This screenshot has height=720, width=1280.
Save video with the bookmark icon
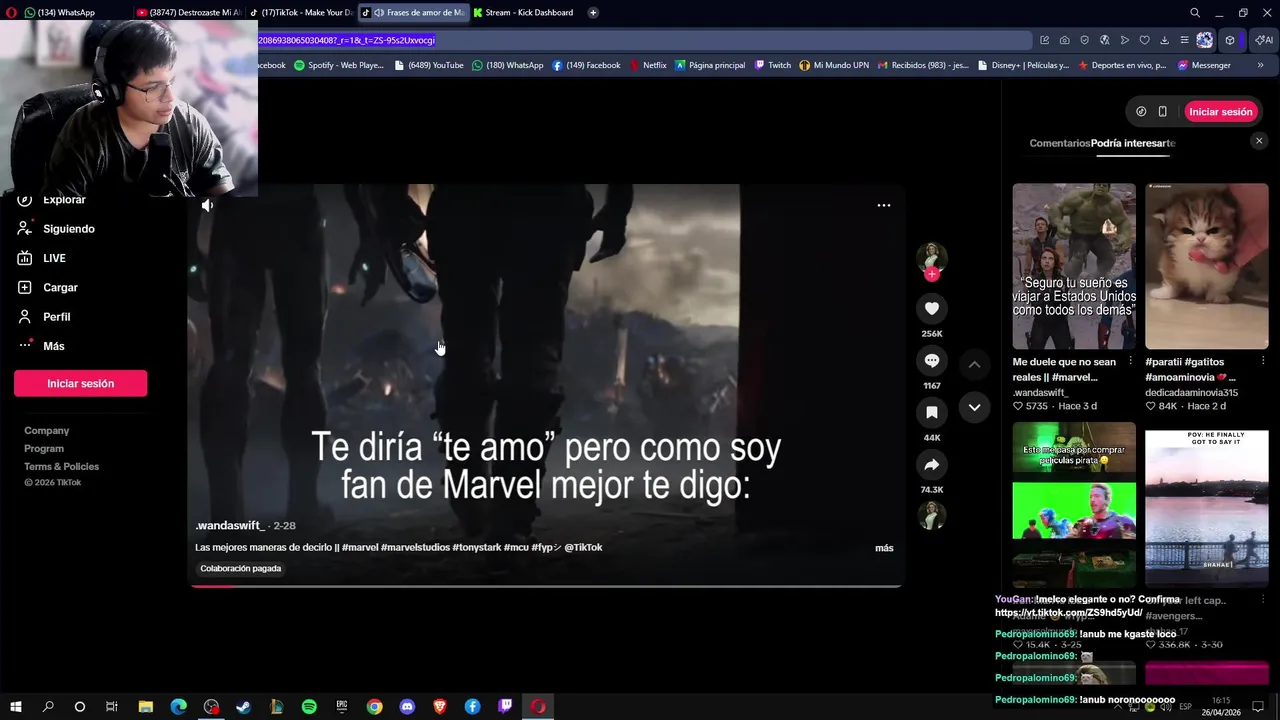click(x=932, y=412)
